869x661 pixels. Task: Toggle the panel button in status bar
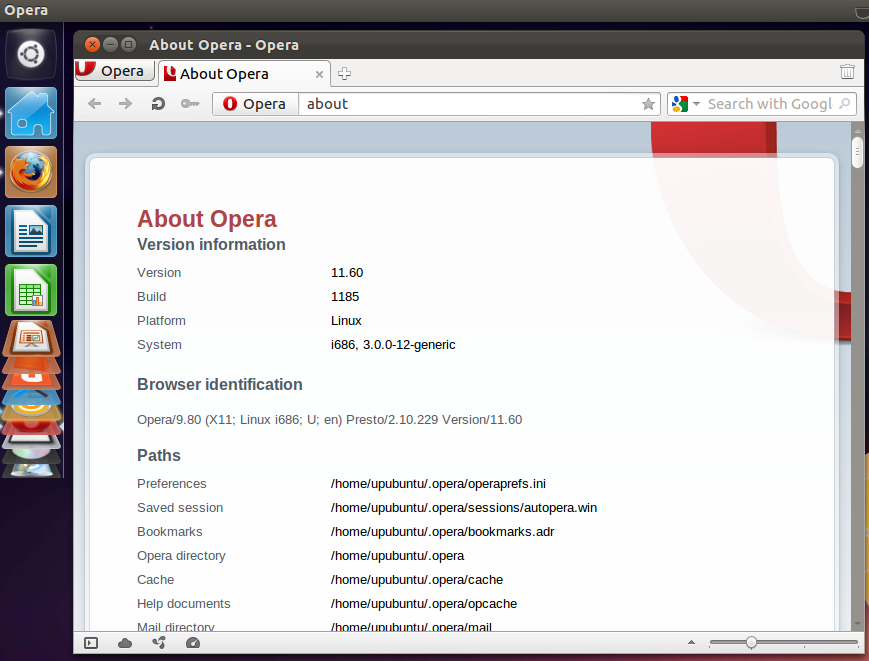(91, 643)
